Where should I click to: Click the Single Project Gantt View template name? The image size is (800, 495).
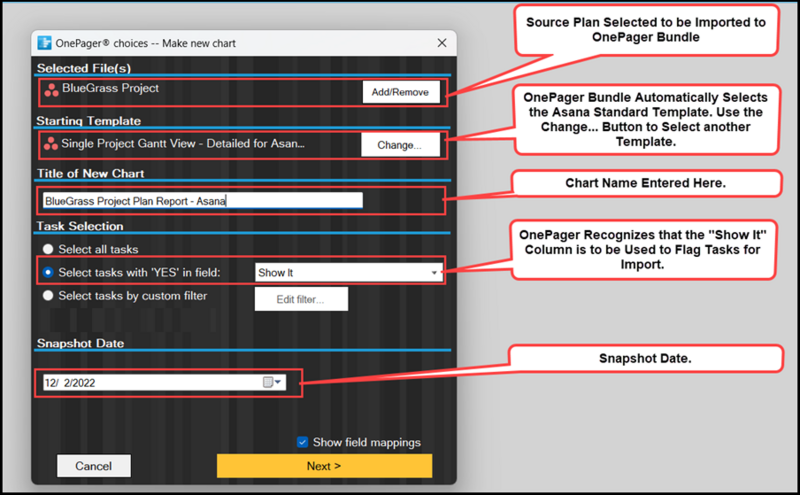183,144
